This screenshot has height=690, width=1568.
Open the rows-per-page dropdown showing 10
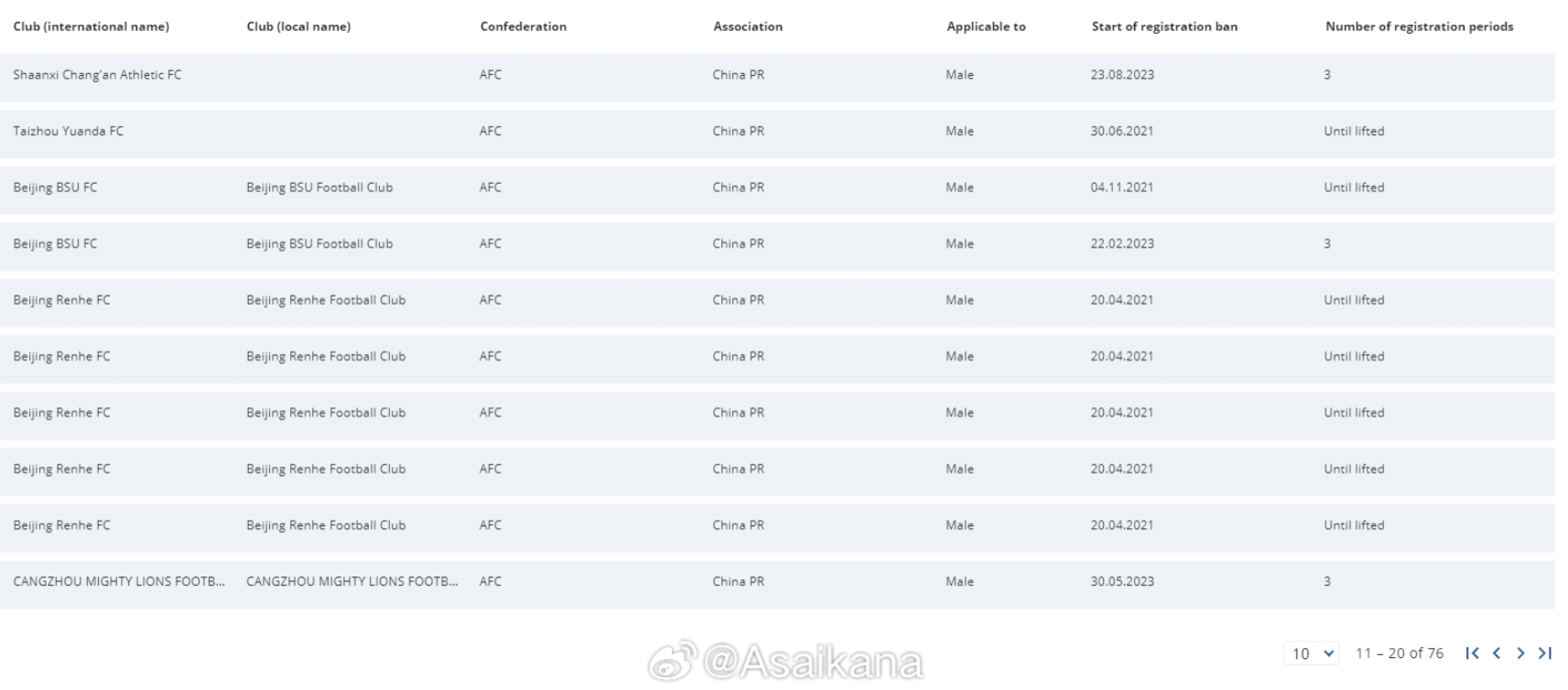pyautogui.click(x=1313, y=652)
